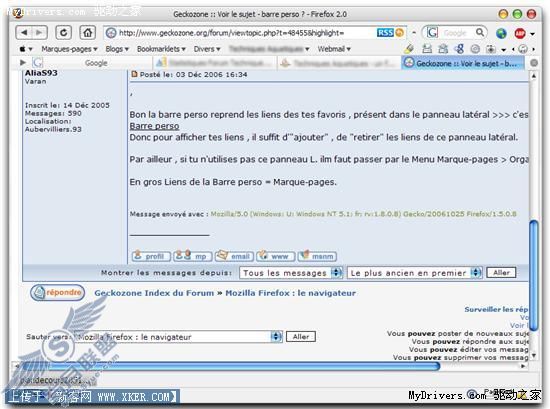Click the search magnifier in Google box
Image resolution: width=550 pixels, height=409 pixels.
point(479,33)
